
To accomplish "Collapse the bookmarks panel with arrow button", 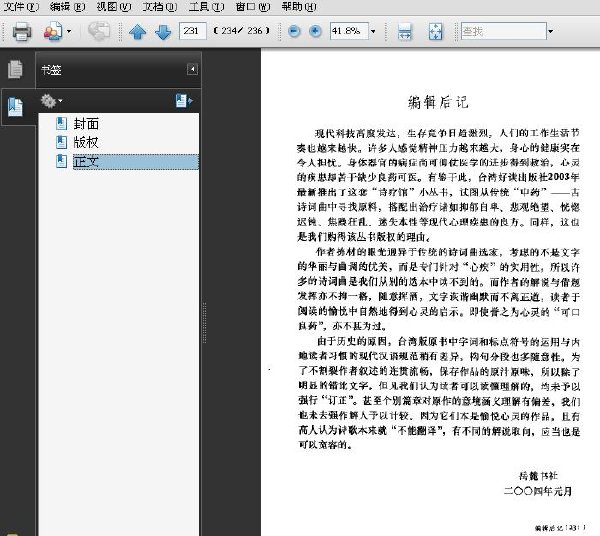I will [192, 69].
